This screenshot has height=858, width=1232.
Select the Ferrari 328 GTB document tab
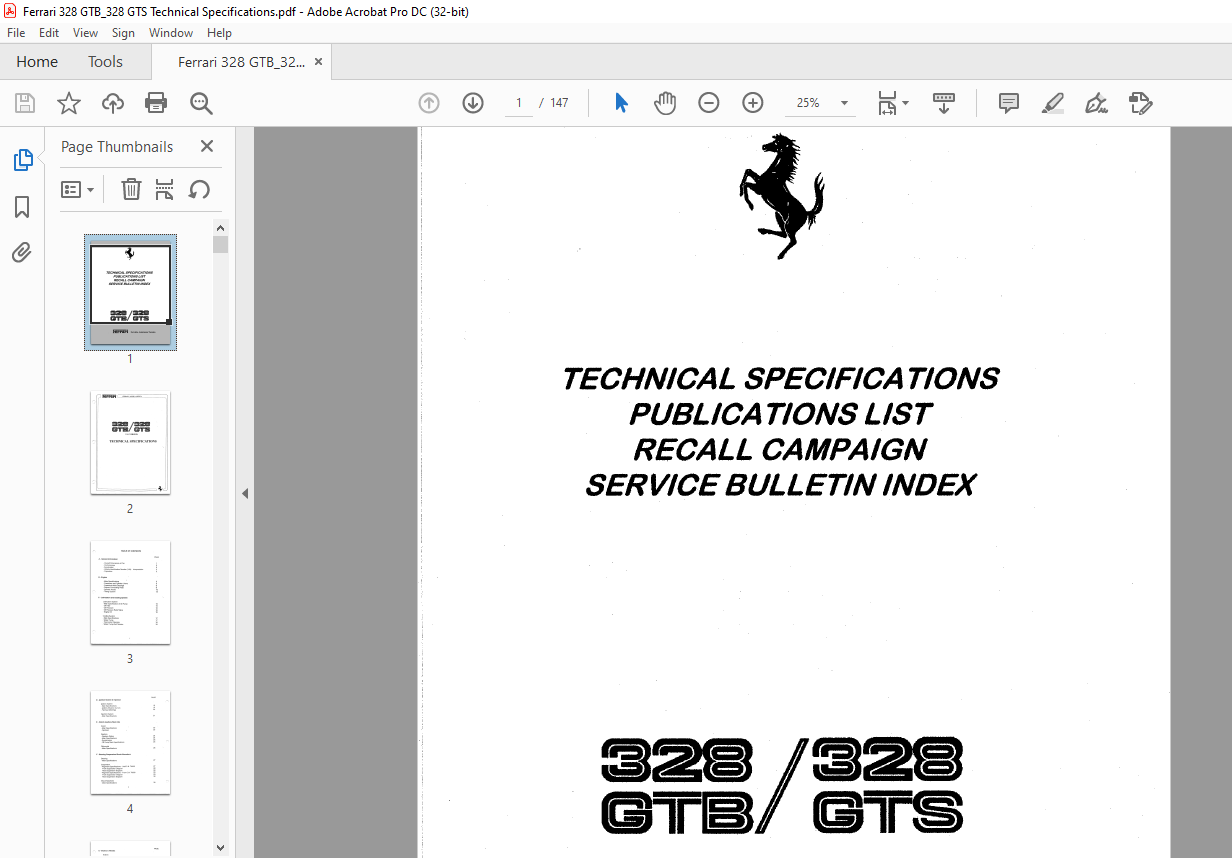(x=242, y=62)
